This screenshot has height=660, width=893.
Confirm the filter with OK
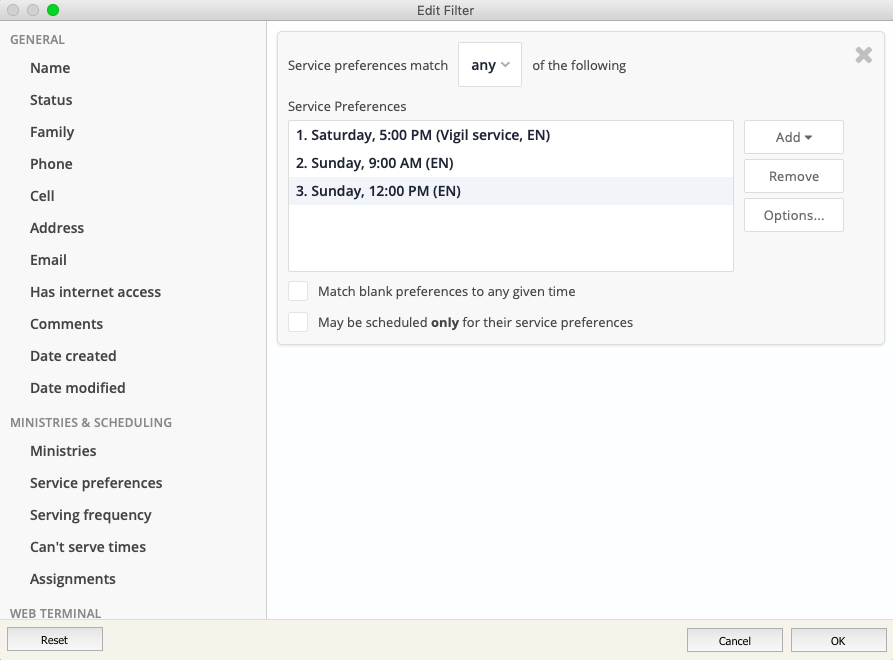coord(837,640)
